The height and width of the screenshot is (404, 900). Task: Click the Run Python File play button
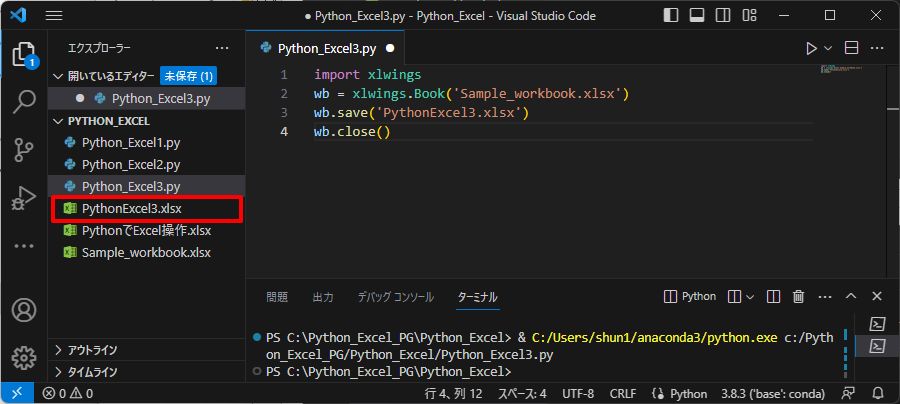[812, 49]
